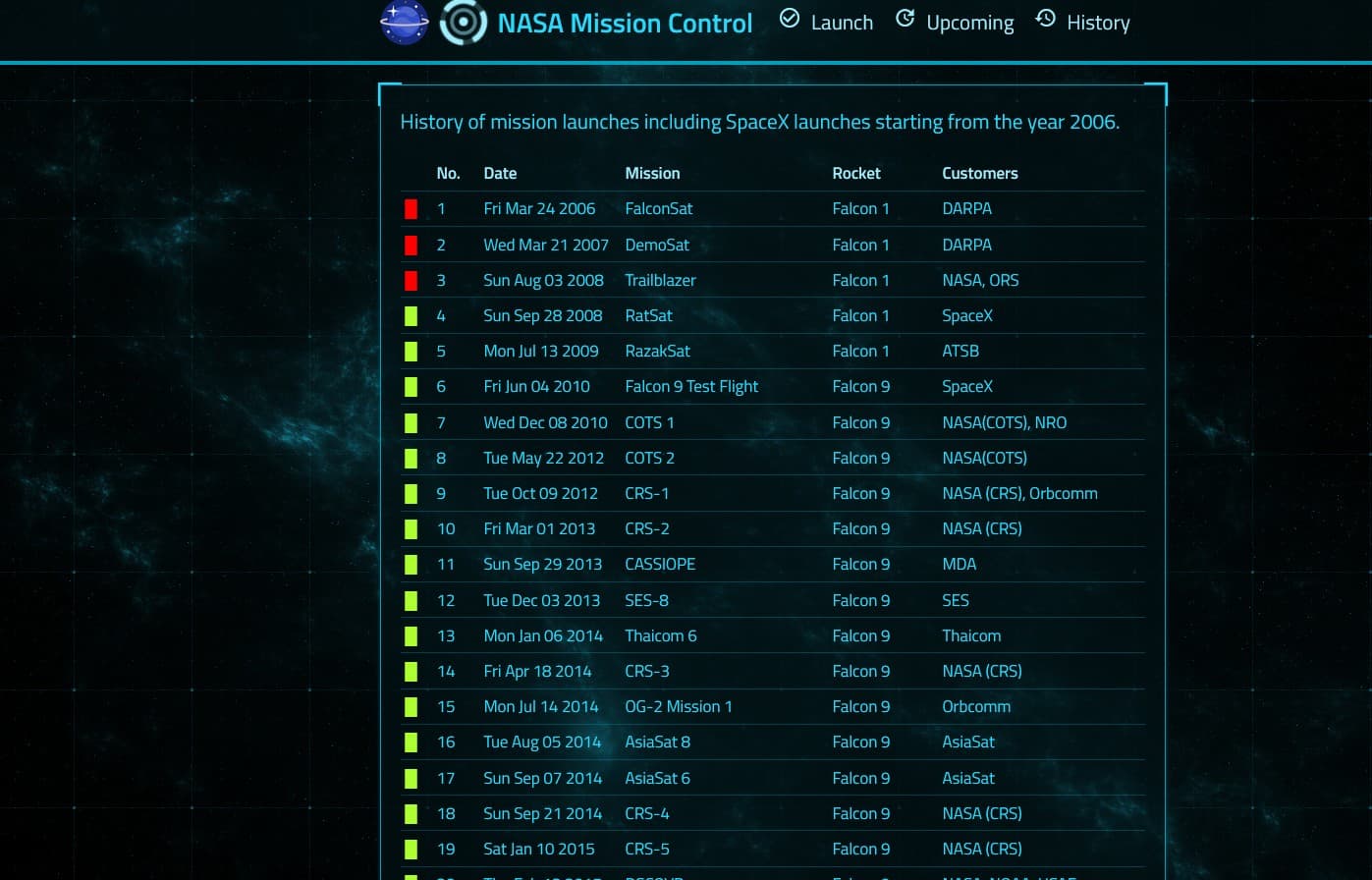
Task: Click date Fri Jun 04 2010
Action: (536, 386)
